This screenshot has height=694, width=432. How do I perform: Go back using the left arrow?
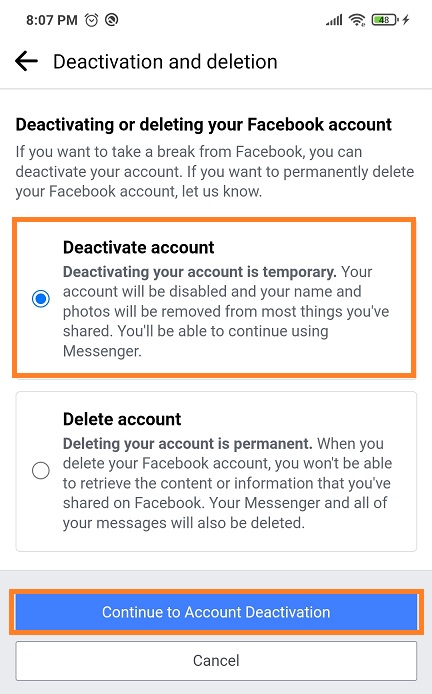(26, 61)
